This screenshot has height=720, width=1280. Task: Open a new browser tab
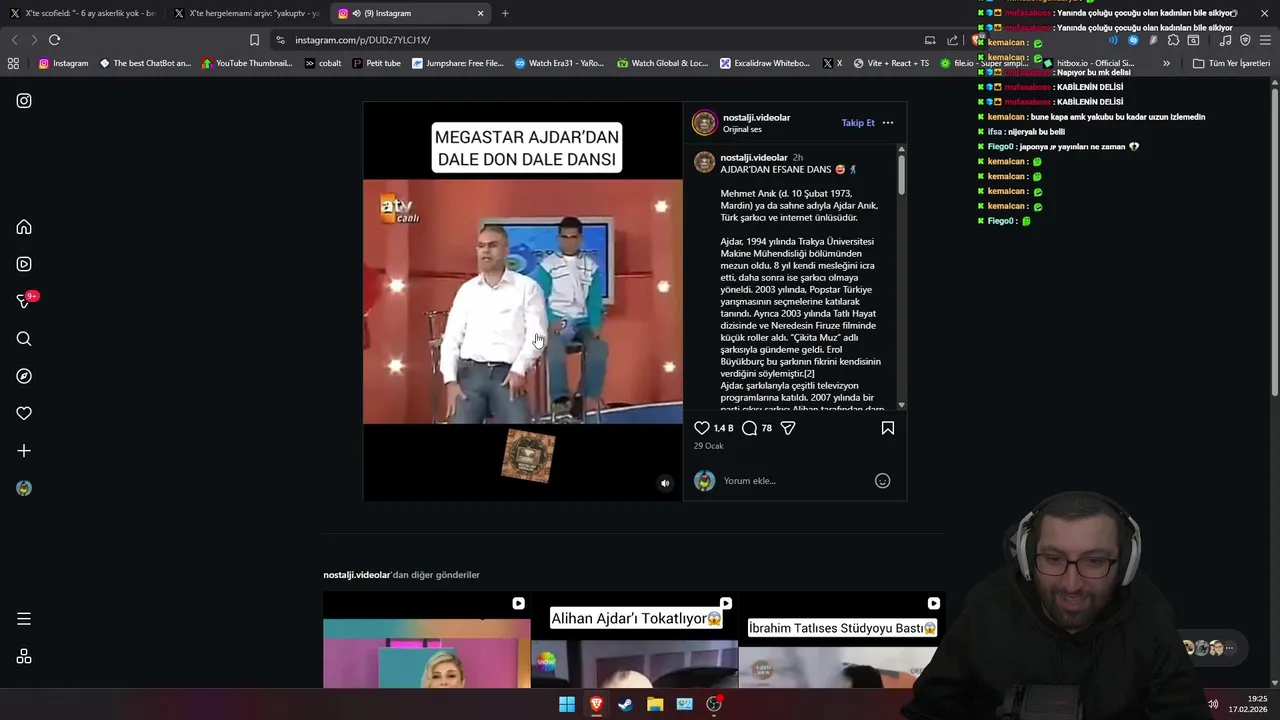[x=505, y=13]
